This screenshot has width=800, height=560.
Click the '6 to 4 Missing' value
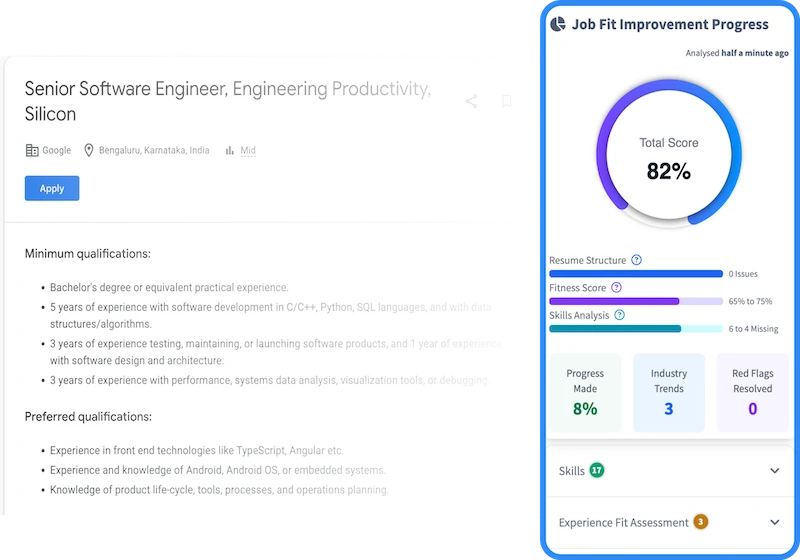(x=753, y=329)
